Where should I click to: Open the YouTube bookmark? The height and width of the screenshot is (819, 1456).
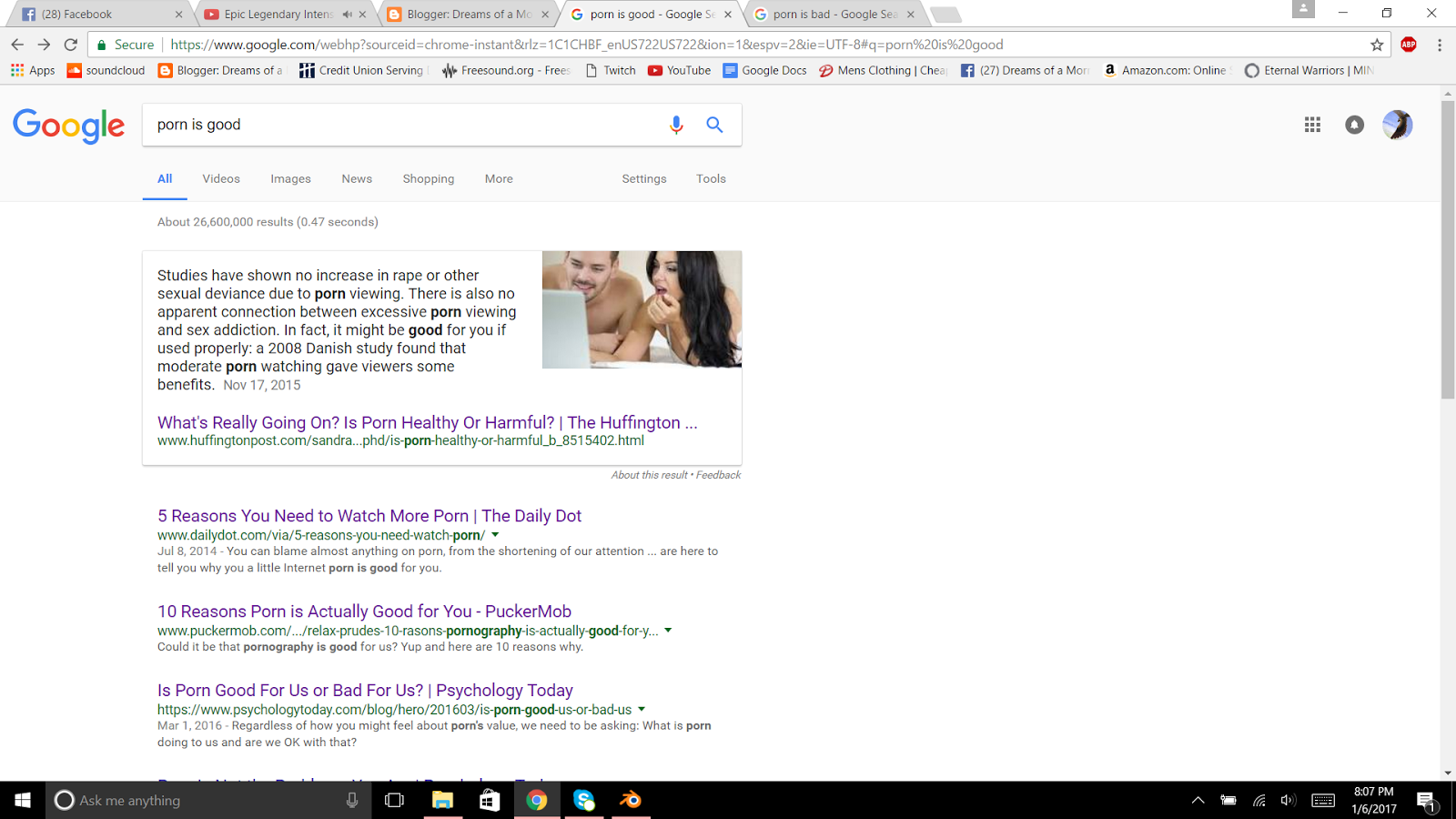click(679, 70)
